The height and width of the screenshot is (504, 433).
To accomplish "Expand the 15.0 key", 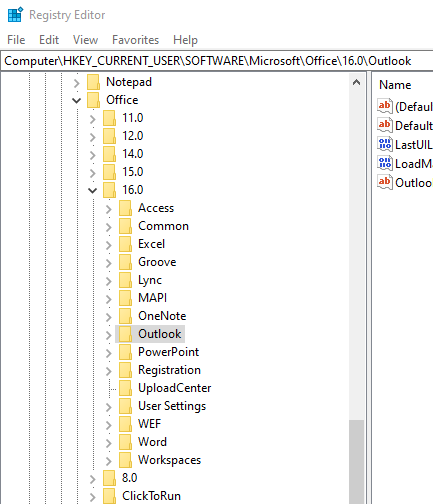I will [93, 172].
